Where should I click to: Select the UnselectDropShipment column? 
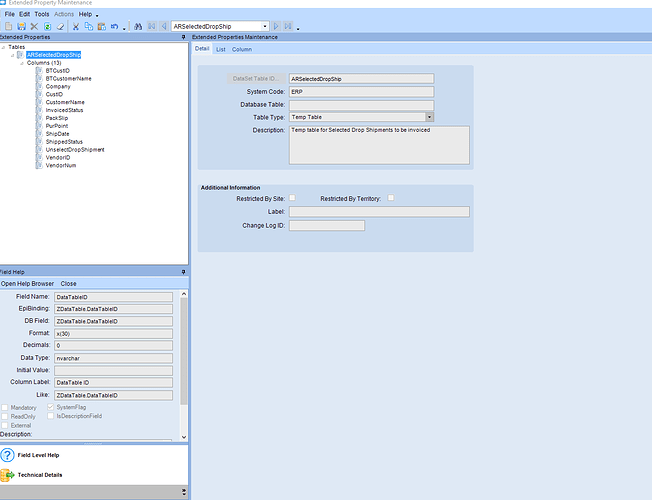75,149
